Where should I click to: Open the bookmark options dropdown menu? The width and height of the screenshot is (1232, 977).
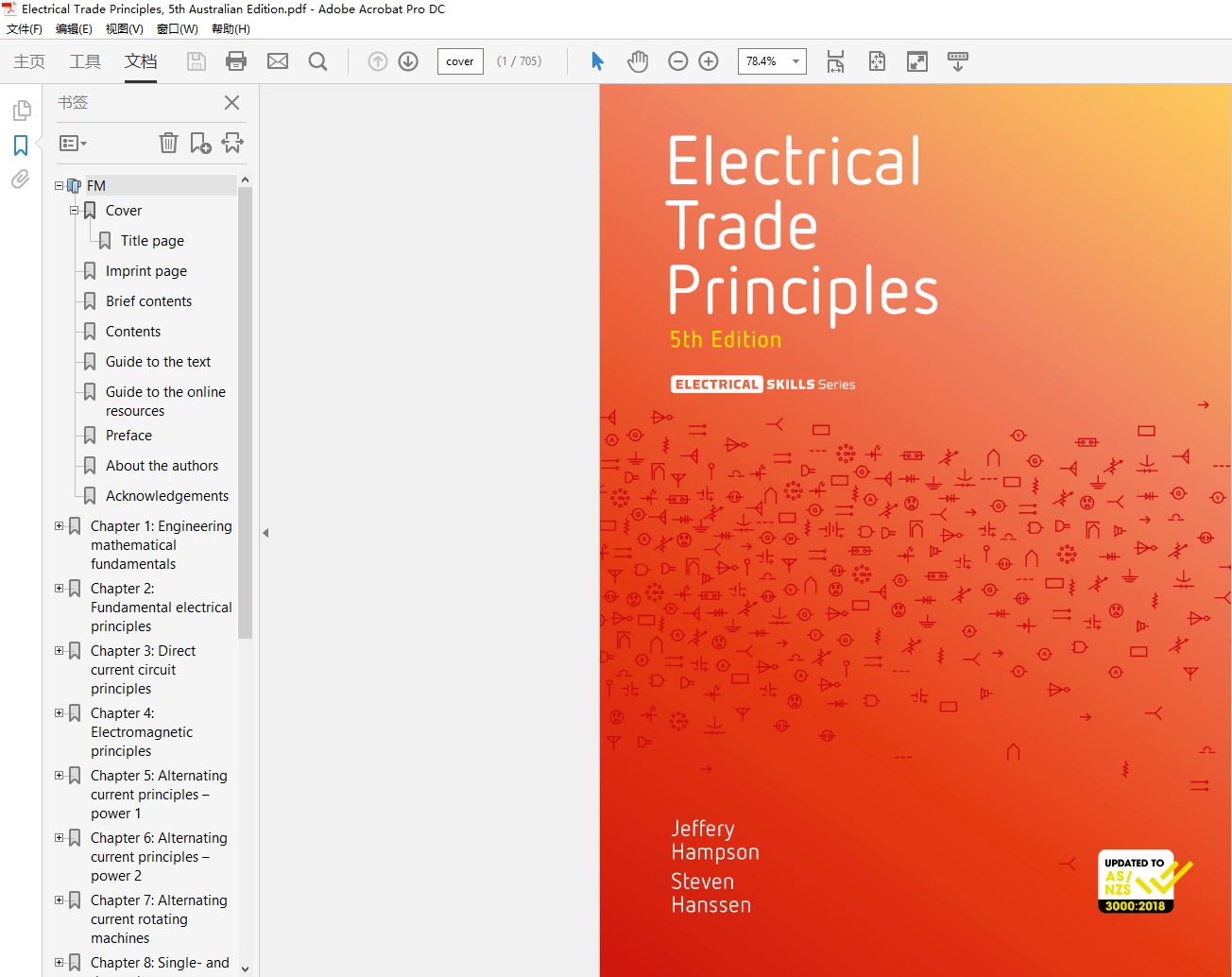73,144
